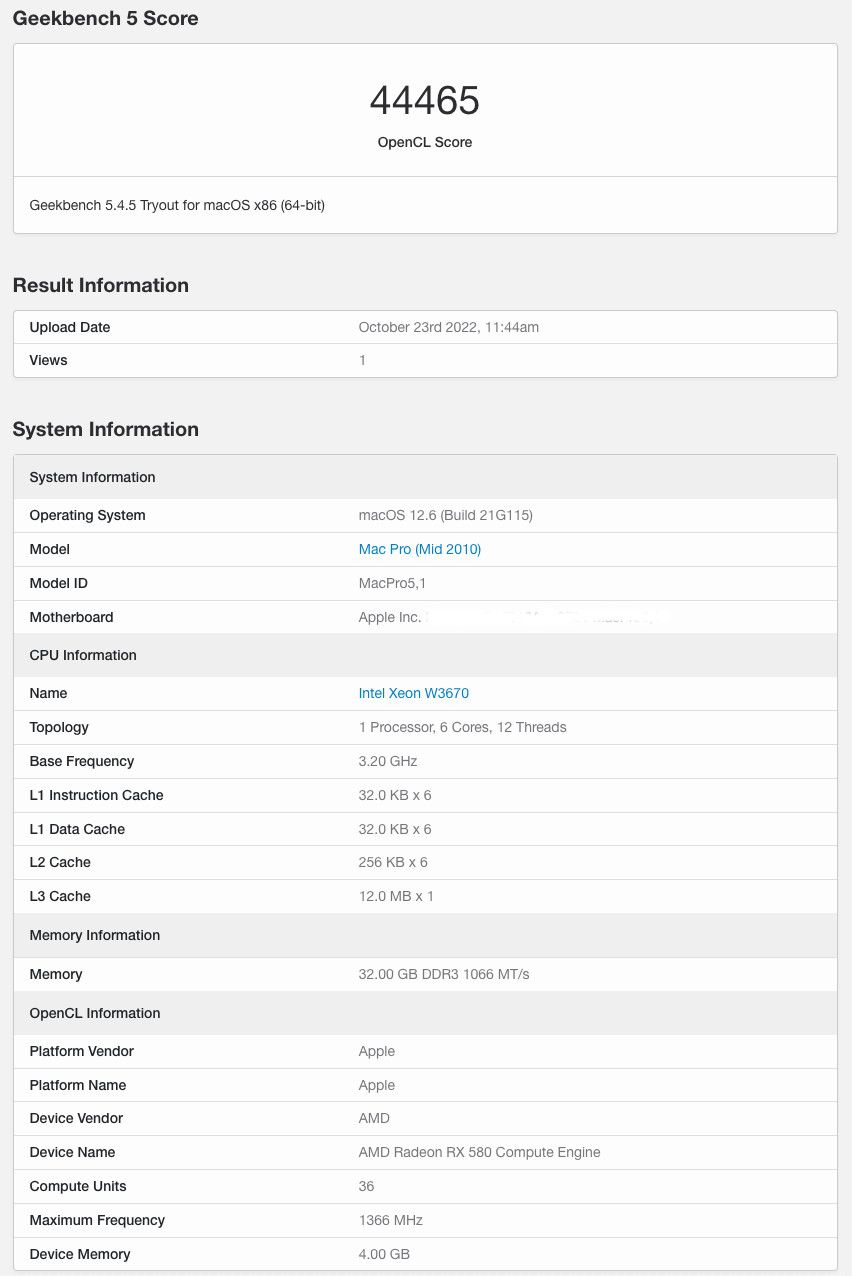Select the AMD device vendor value
Screen dimensions: 852x1276
pyautogui.click(x=374, y=1118)
